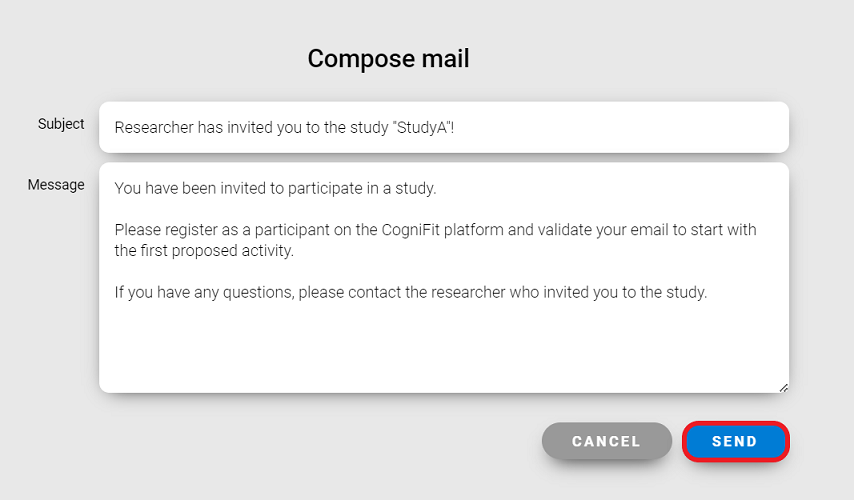The width and height of the screenshot is (854, 500).
Task: Click the "If you have any questions" line
Action: click(x=410, y=293)
